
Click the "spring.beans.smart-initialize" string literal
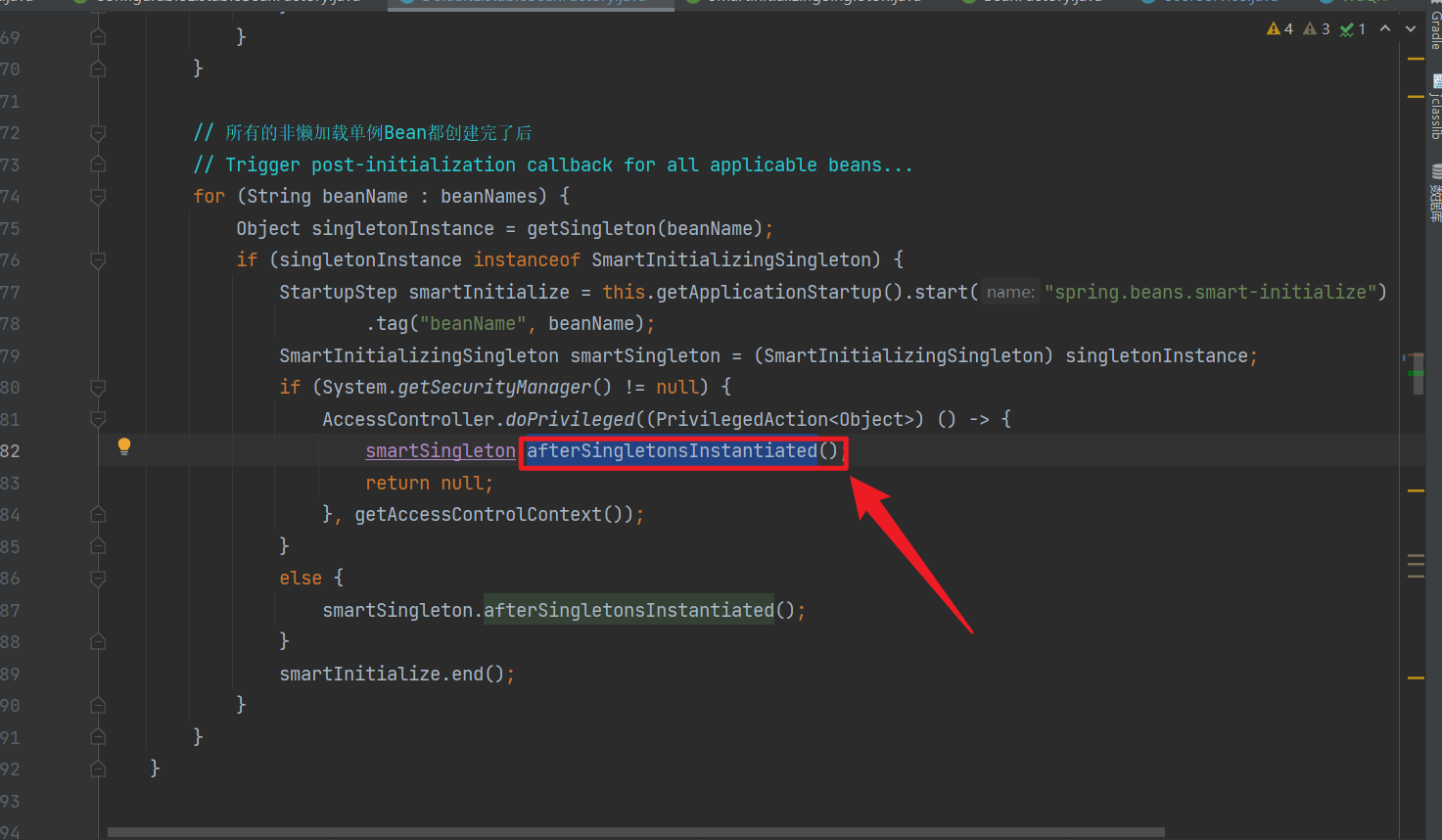pyautogui.click(x=1210, y=293)
